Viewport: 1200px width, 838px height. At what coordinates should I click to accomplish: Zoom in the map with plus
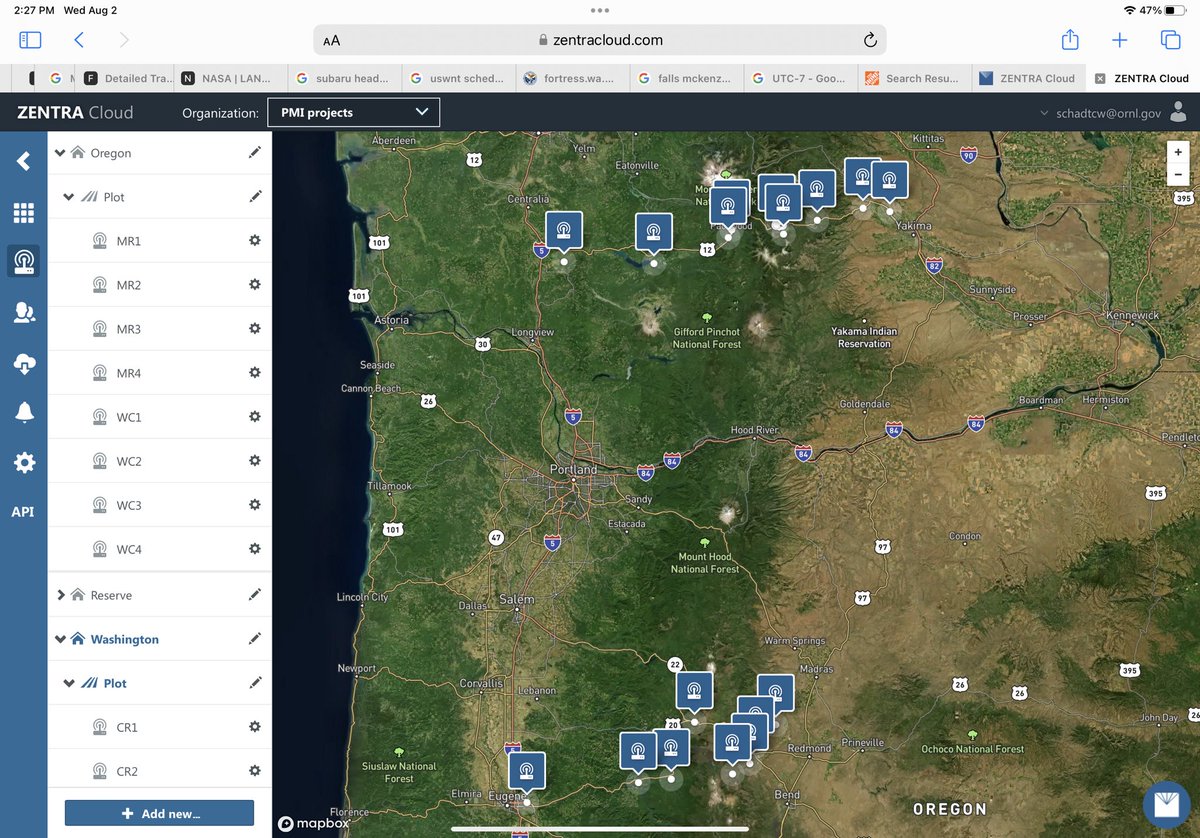[1178, 152]
